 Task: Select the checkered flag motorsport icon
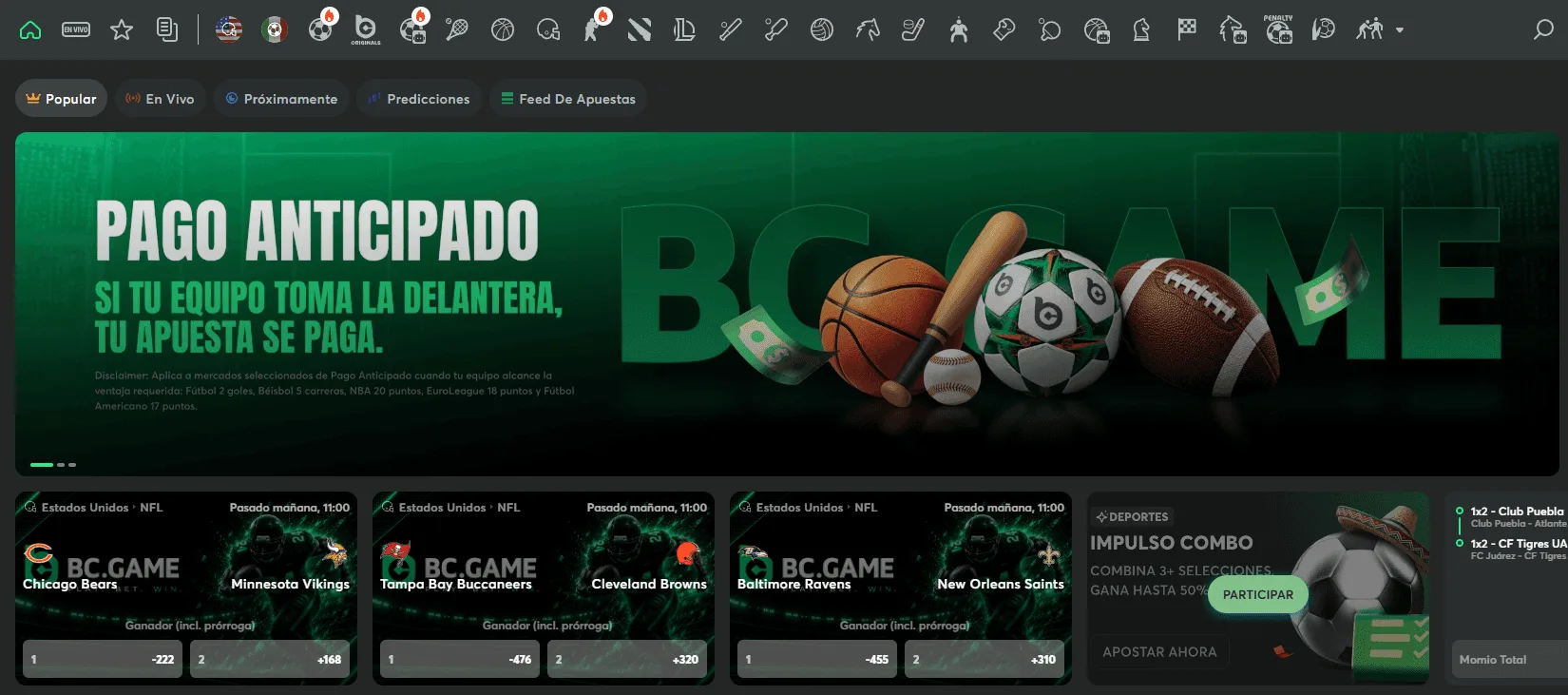click(x=1187, y=30)
